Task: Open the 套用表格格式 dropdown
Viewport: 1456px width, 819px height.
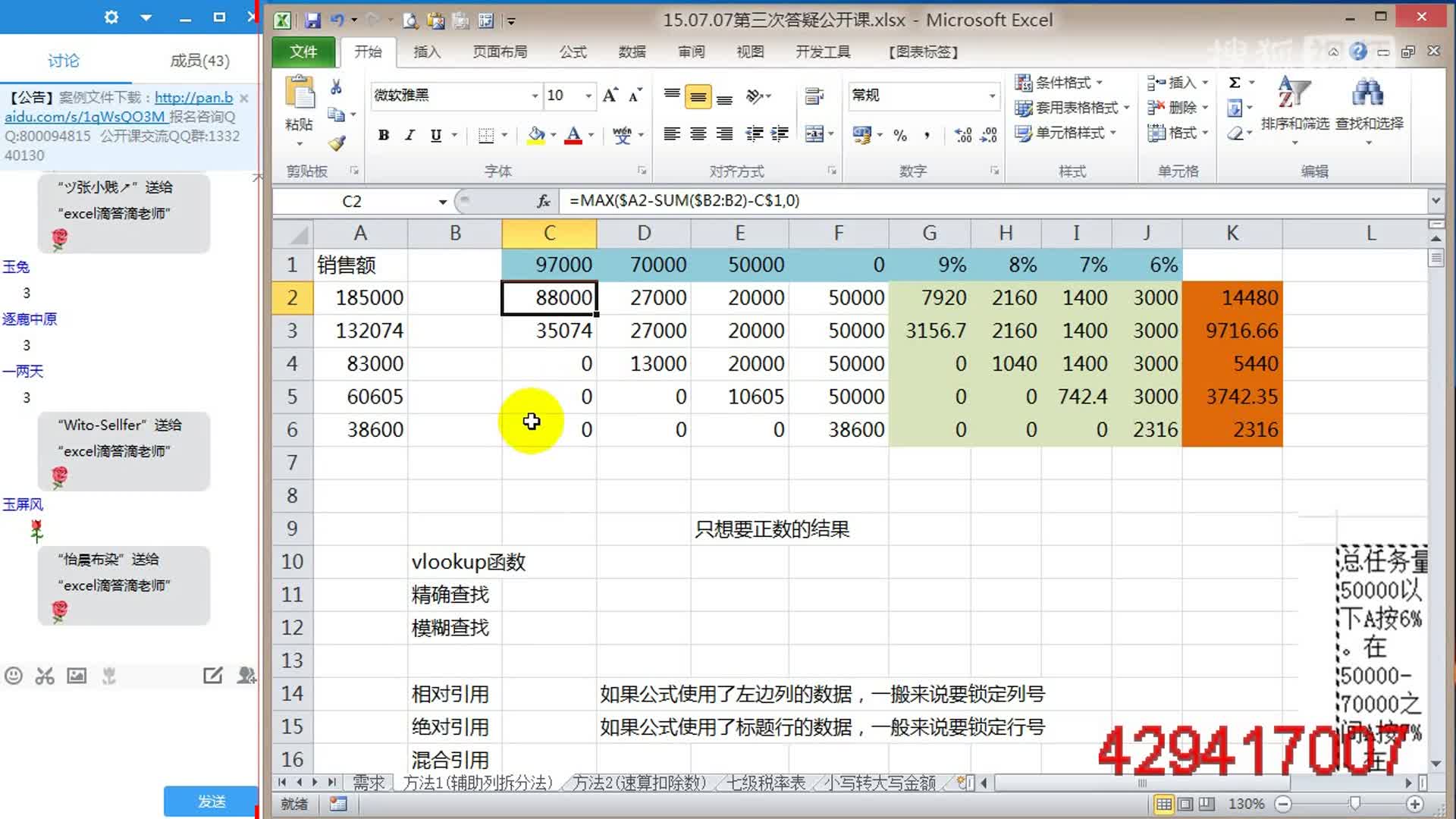Action: (1072, 108)
